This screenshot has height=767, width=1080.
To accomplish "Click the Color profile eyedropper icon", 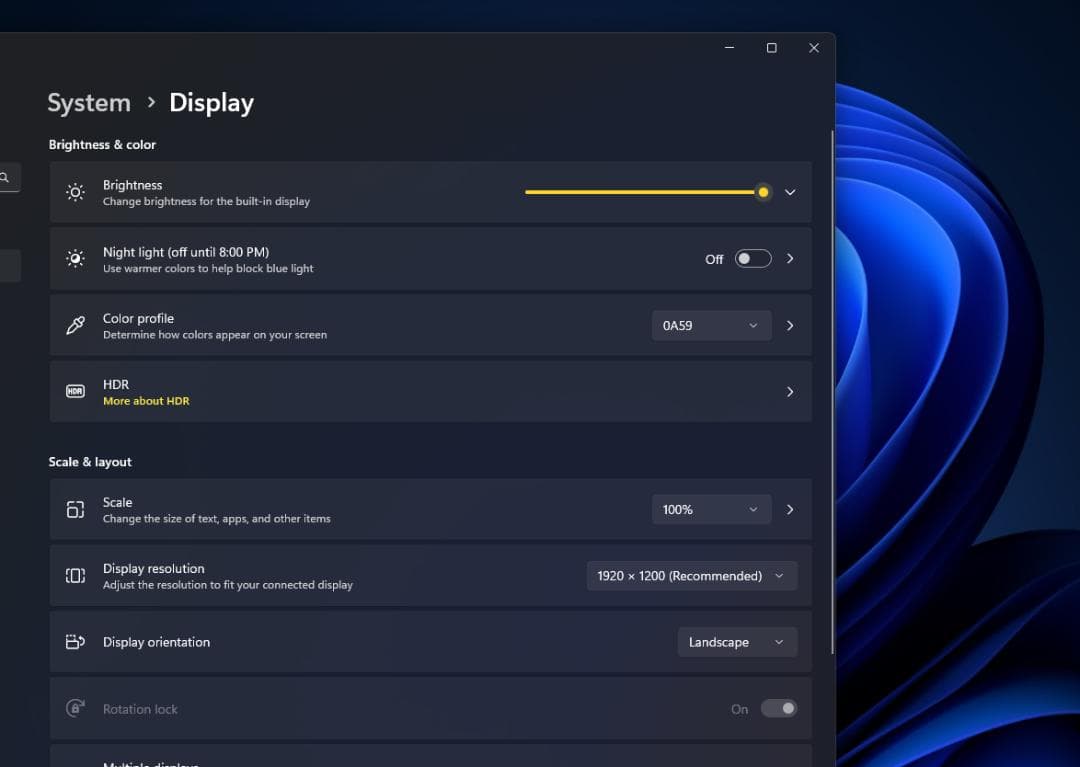I will pyautogui.click(x=75, y=325).
